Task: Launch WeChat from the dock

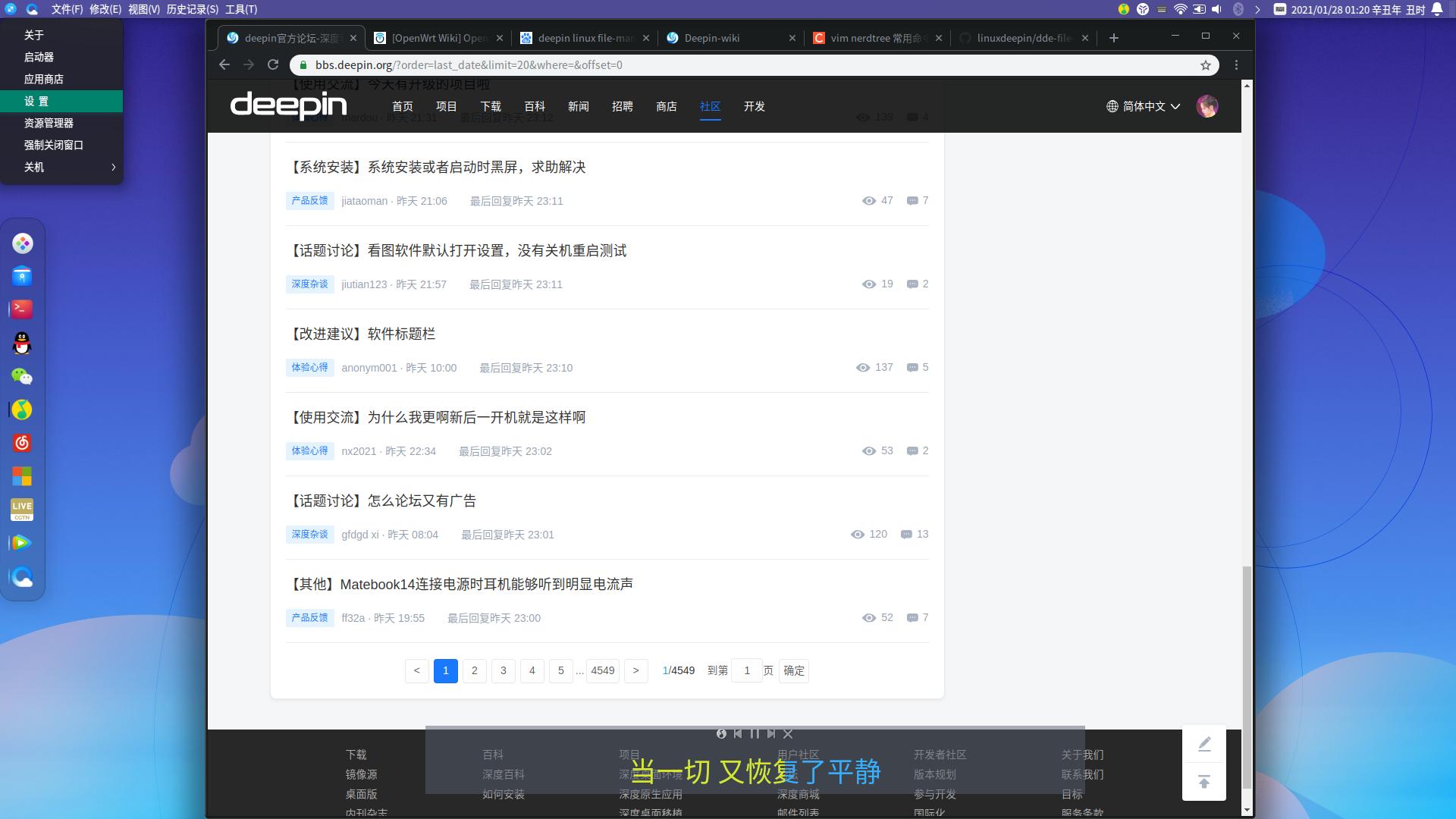Action: point(22,377)
